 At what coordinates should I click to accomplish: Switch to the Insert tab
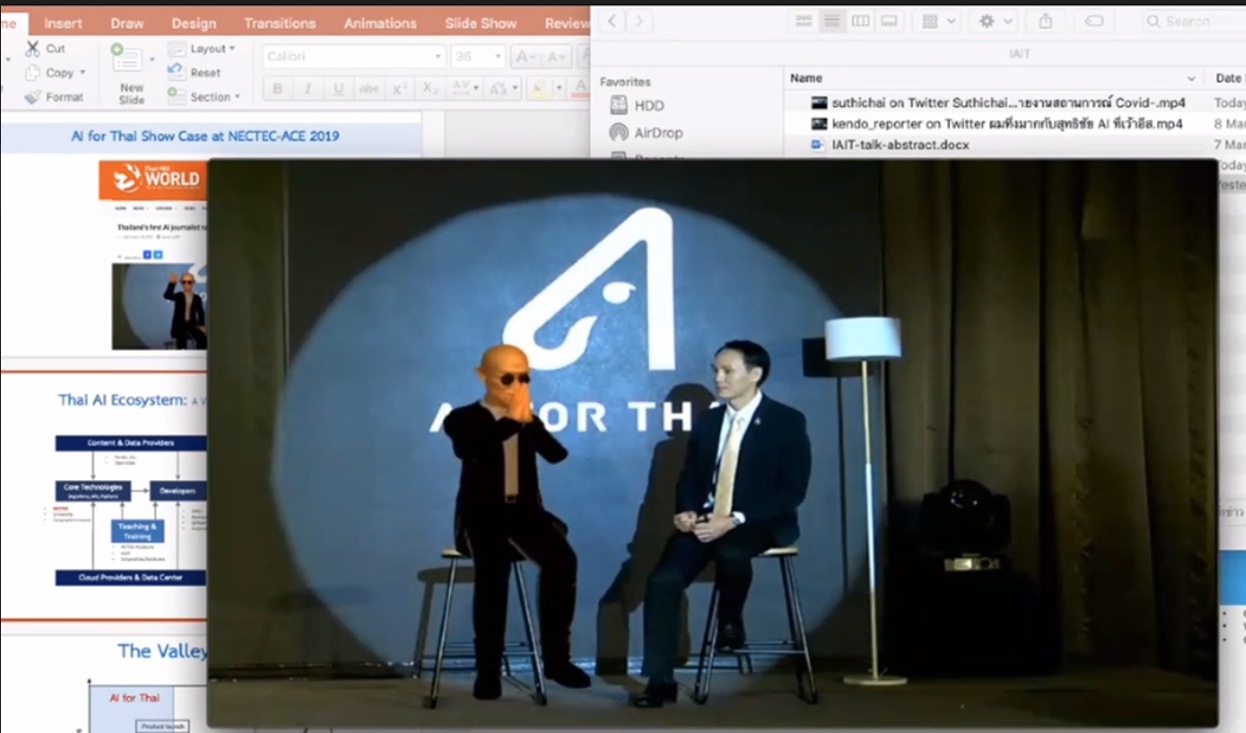pos(63,23)
